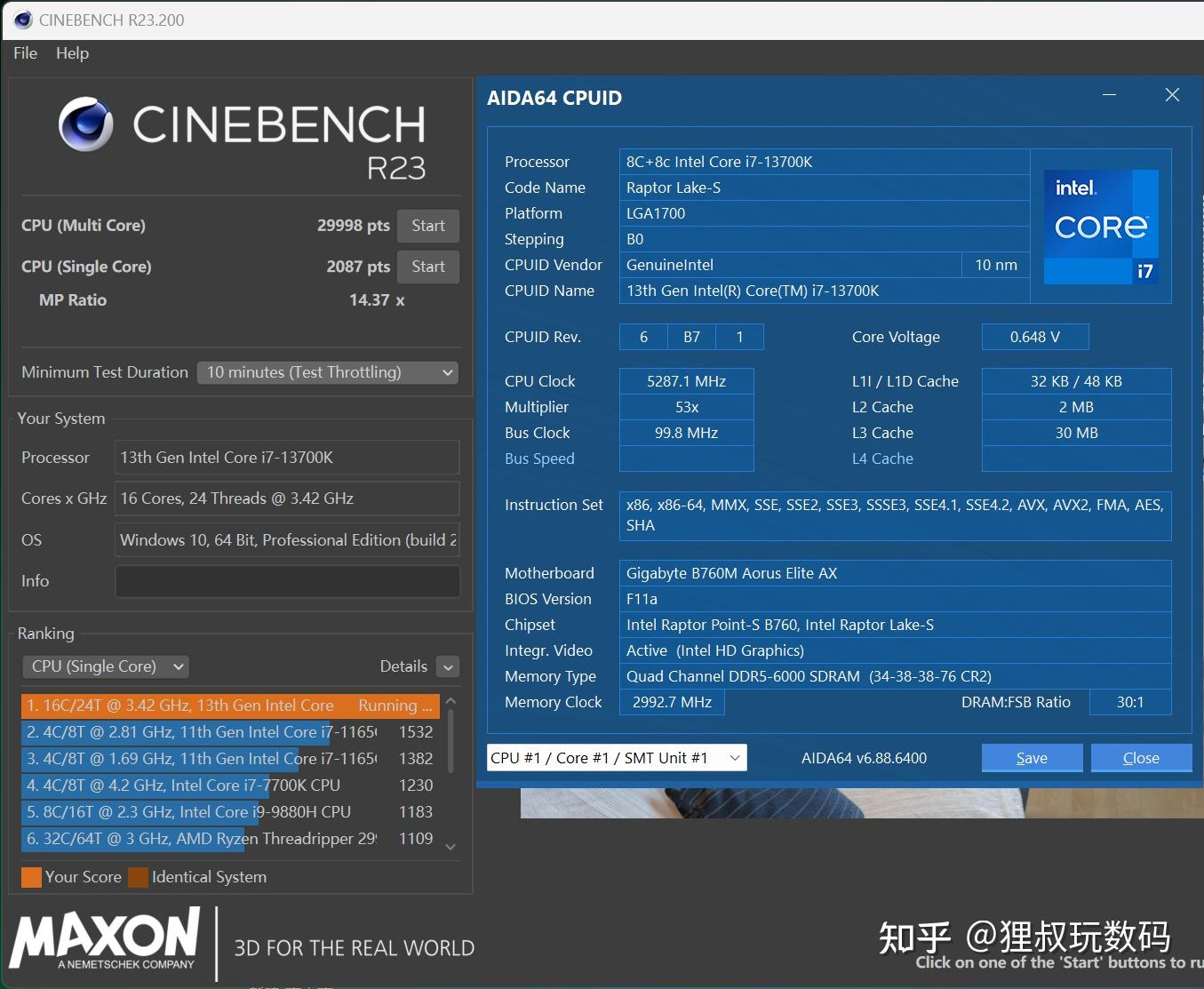The image size is (1204, 989).
Task: Click the Memory Clock value 2992.7 MHz
Action: [x=672, y=702]
